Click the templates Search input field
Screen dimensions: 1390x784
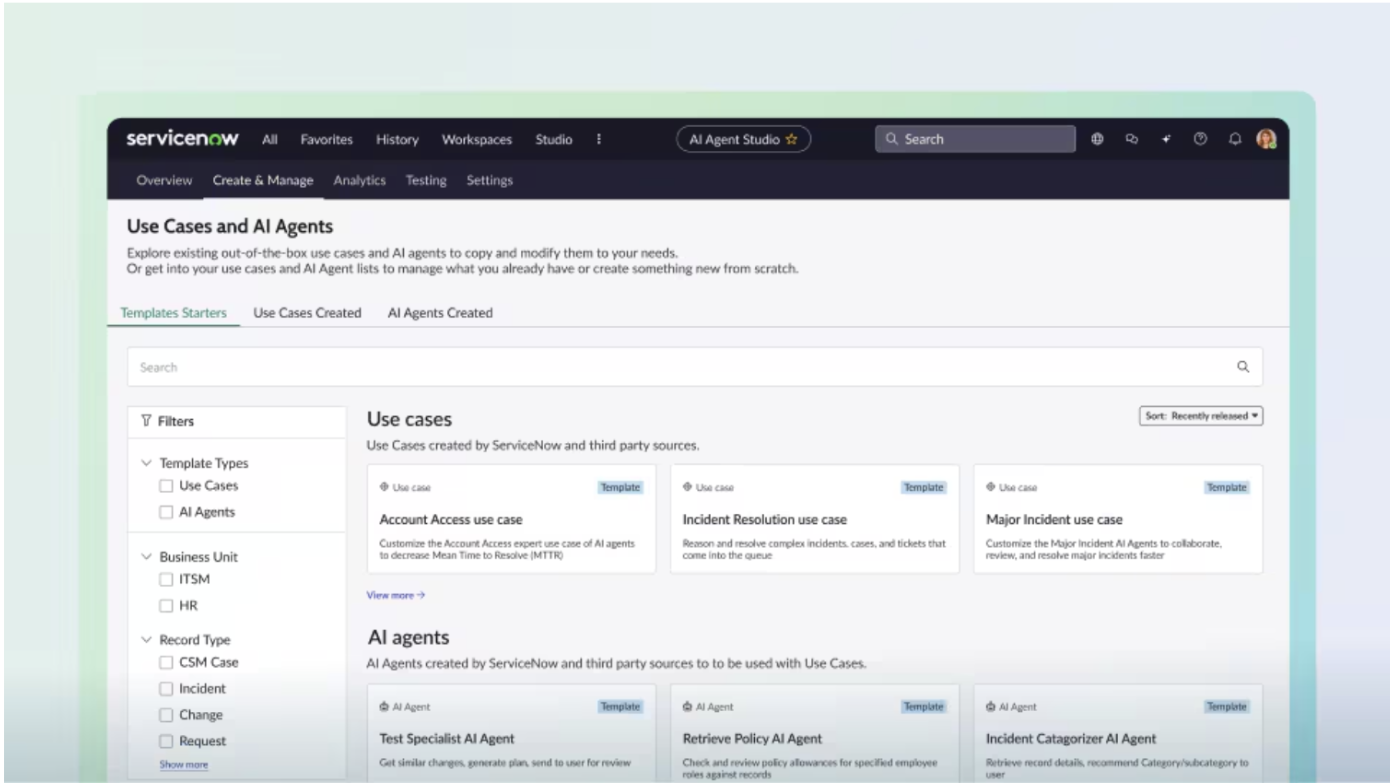pyautogui.click(x=694, y=367)
